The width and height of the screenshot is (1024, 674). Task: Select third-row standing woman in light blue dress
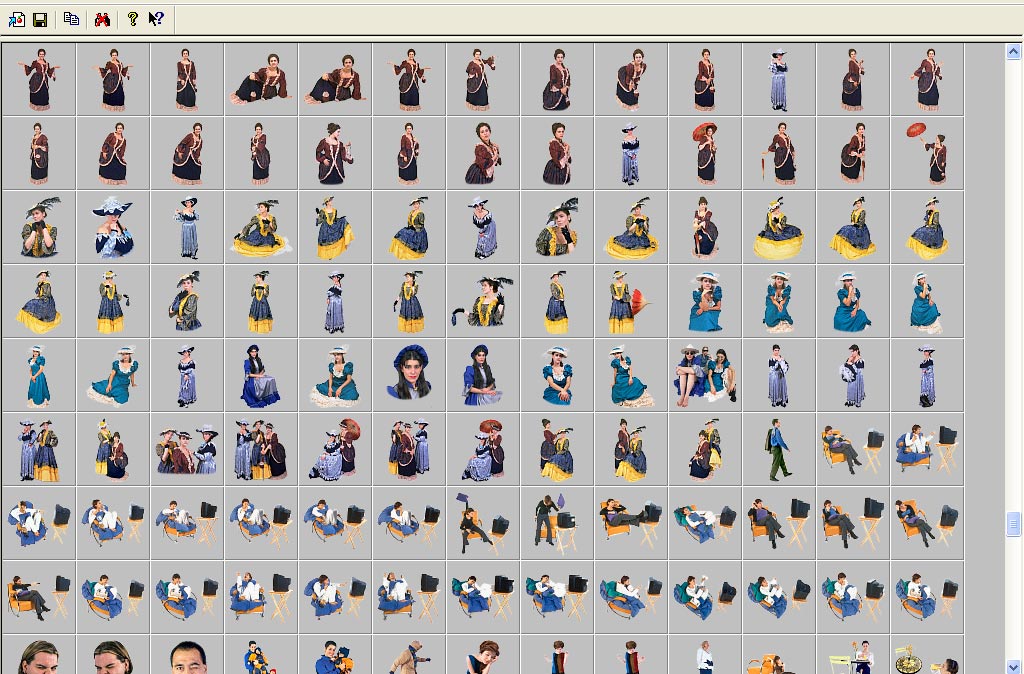pyautogui.click(x=187, y=227)
